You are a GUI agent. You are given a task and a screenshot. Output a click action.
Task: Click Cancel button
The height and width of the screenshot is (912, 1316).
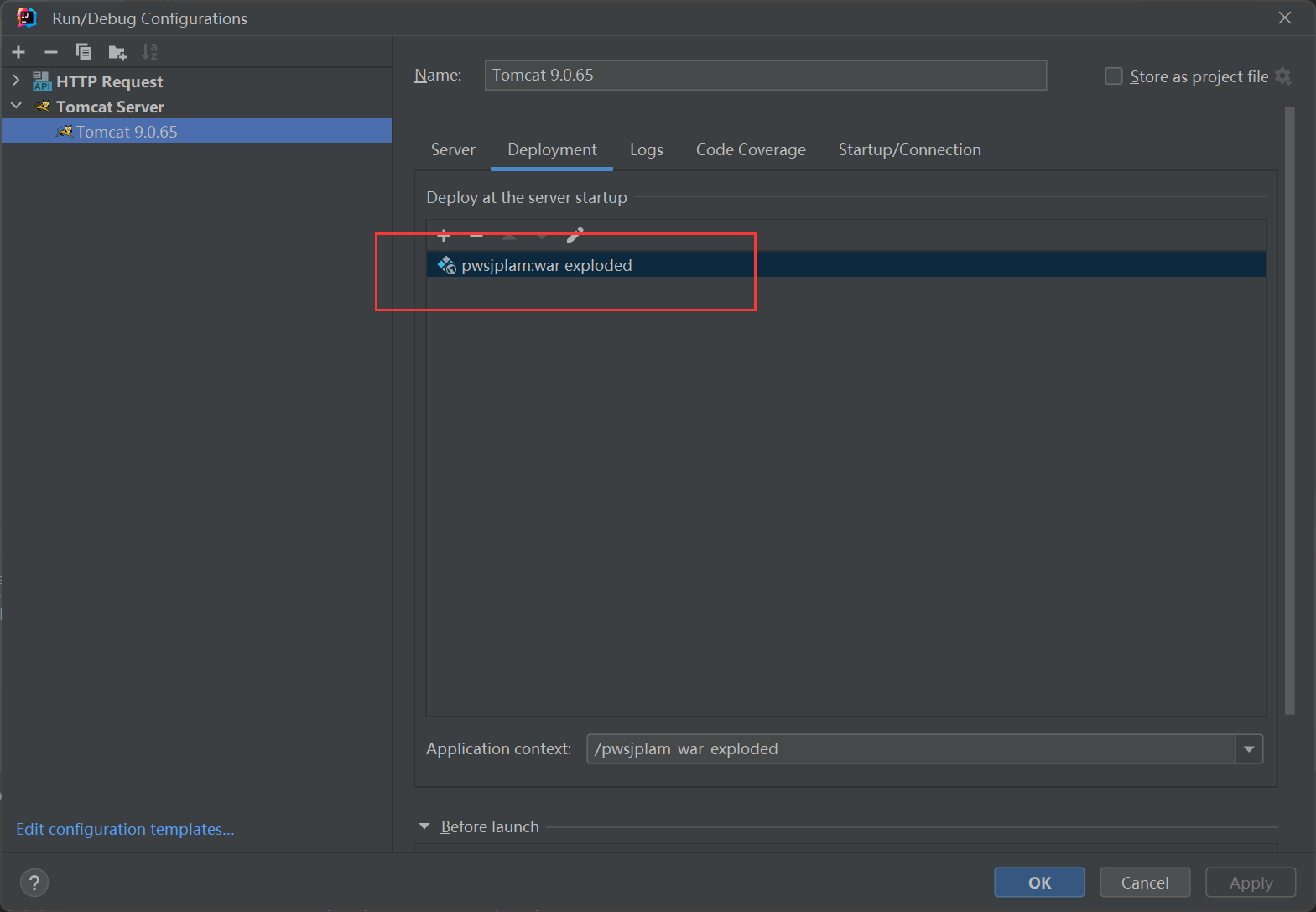tap(1145, 883)
